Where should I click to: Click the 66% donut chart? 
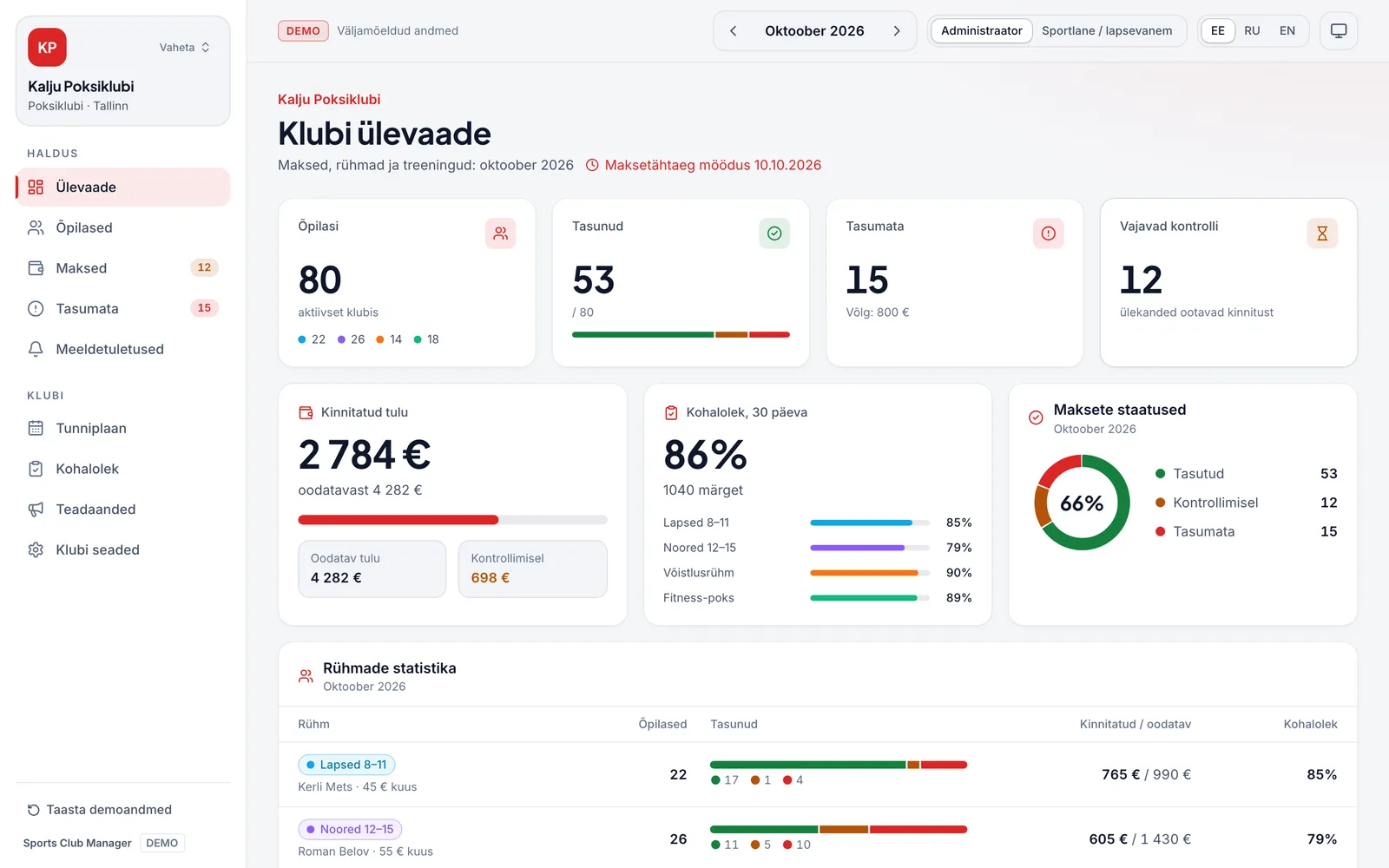1082,503
